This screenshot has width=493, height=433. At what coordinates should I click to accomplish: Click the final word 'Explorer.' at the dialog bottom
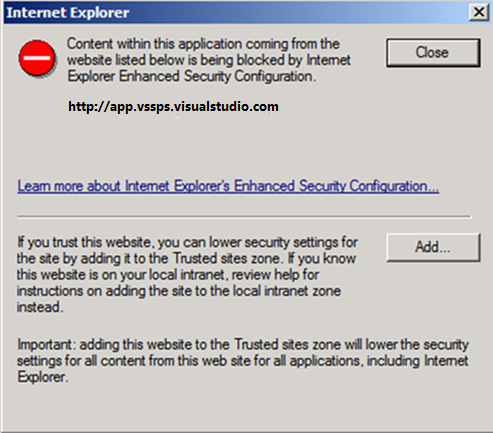tap(43, 377)
